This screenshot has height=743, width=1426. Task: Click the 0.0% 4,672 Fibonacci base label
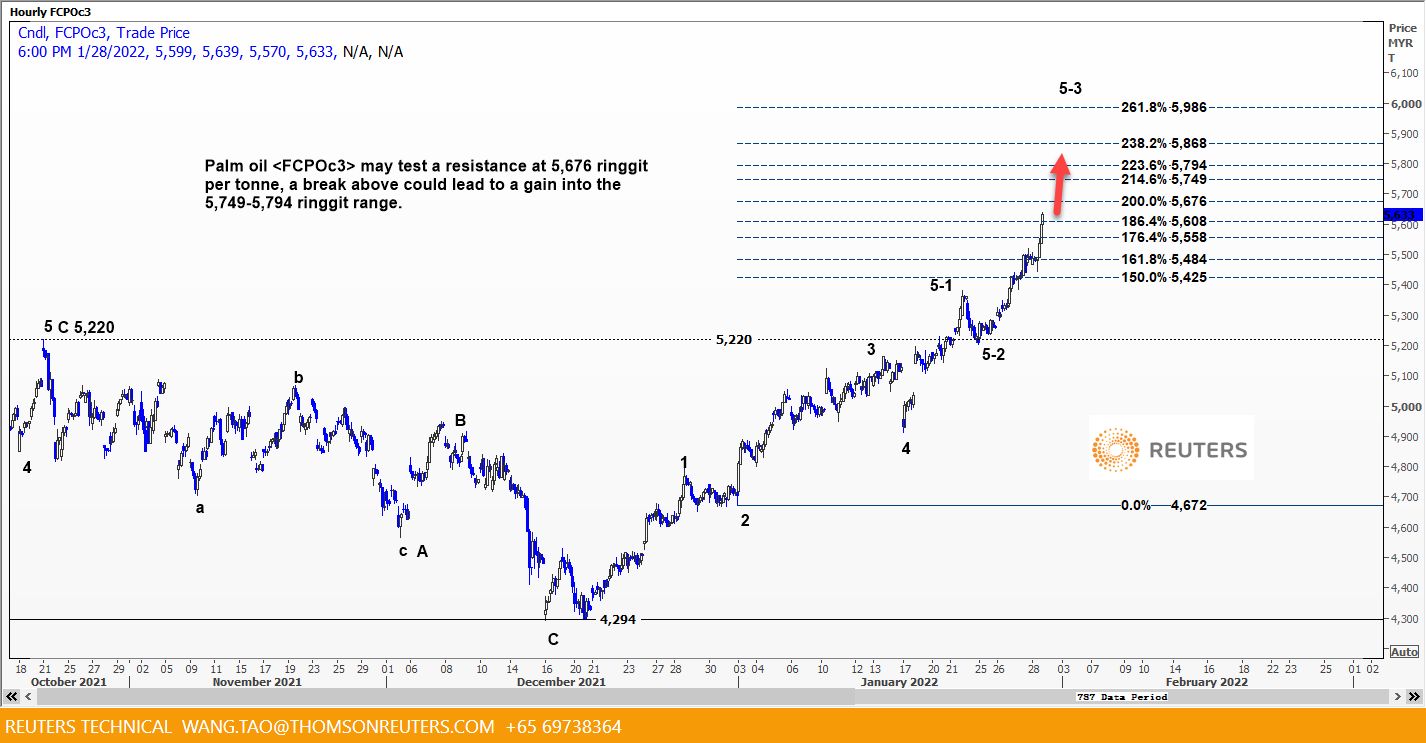pos(1164,505)
